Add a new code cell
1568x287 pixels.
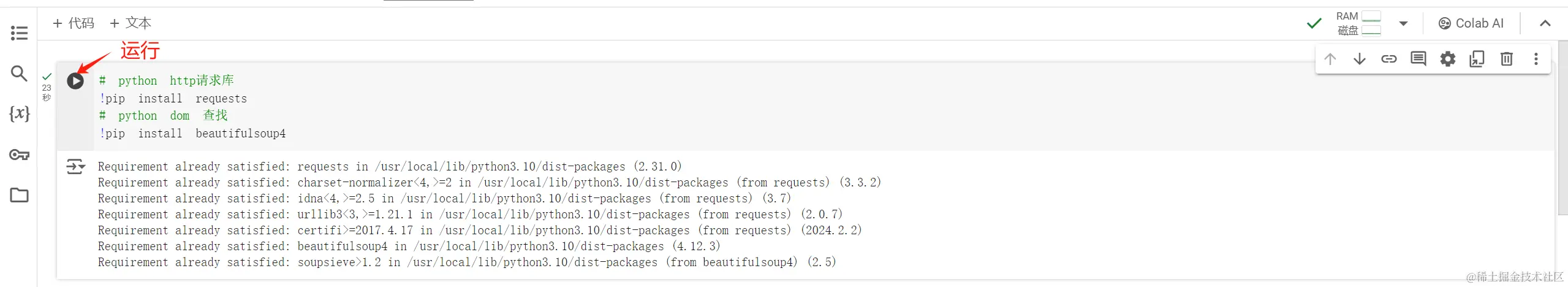(74, 23)
